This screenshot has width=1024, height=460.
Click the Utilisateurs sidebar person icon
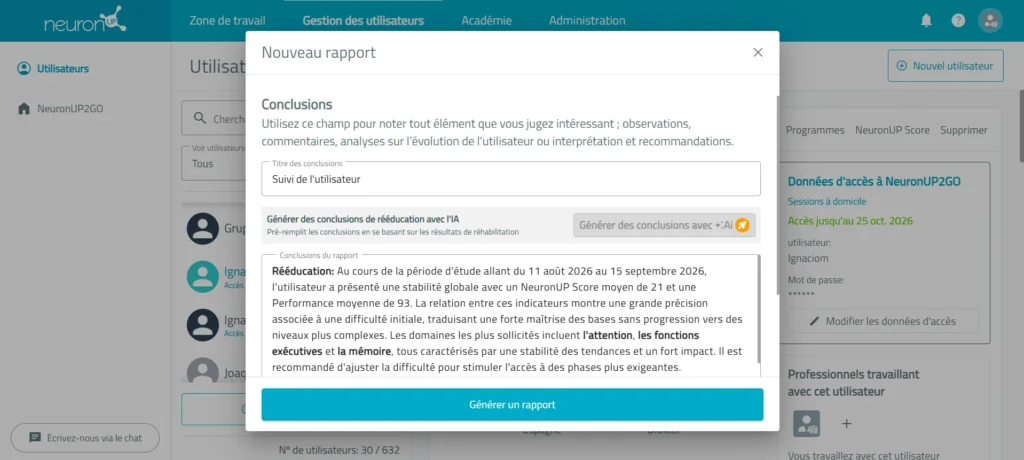tap(24, 69)
